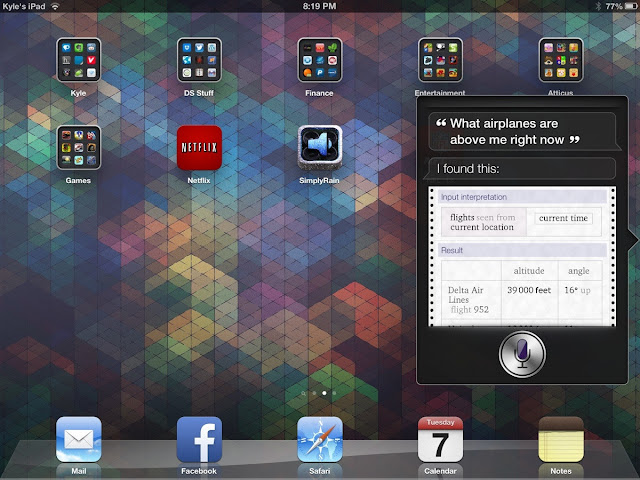Open Notes from the dock

(561, 439)
